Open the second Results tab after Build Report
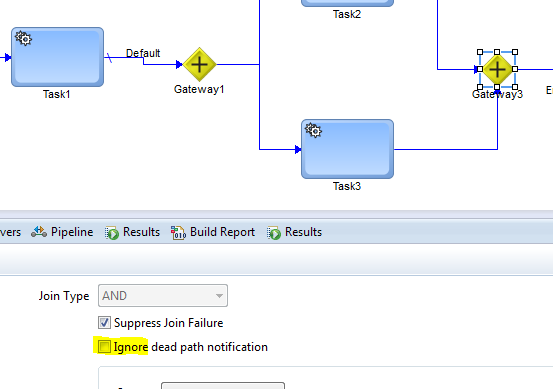 point(294,232)
